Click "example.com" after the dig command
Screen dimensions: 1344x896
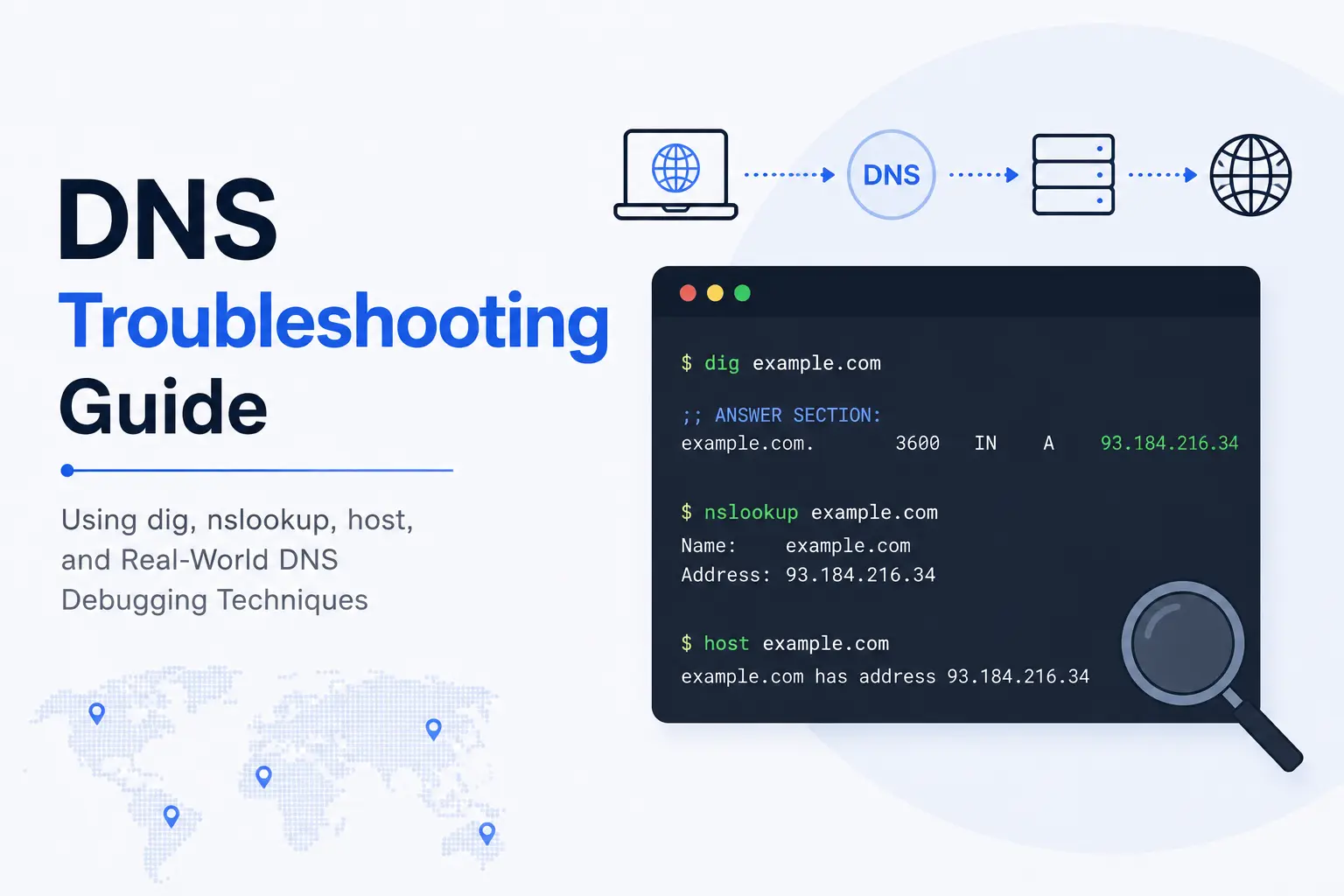point(816,363)
